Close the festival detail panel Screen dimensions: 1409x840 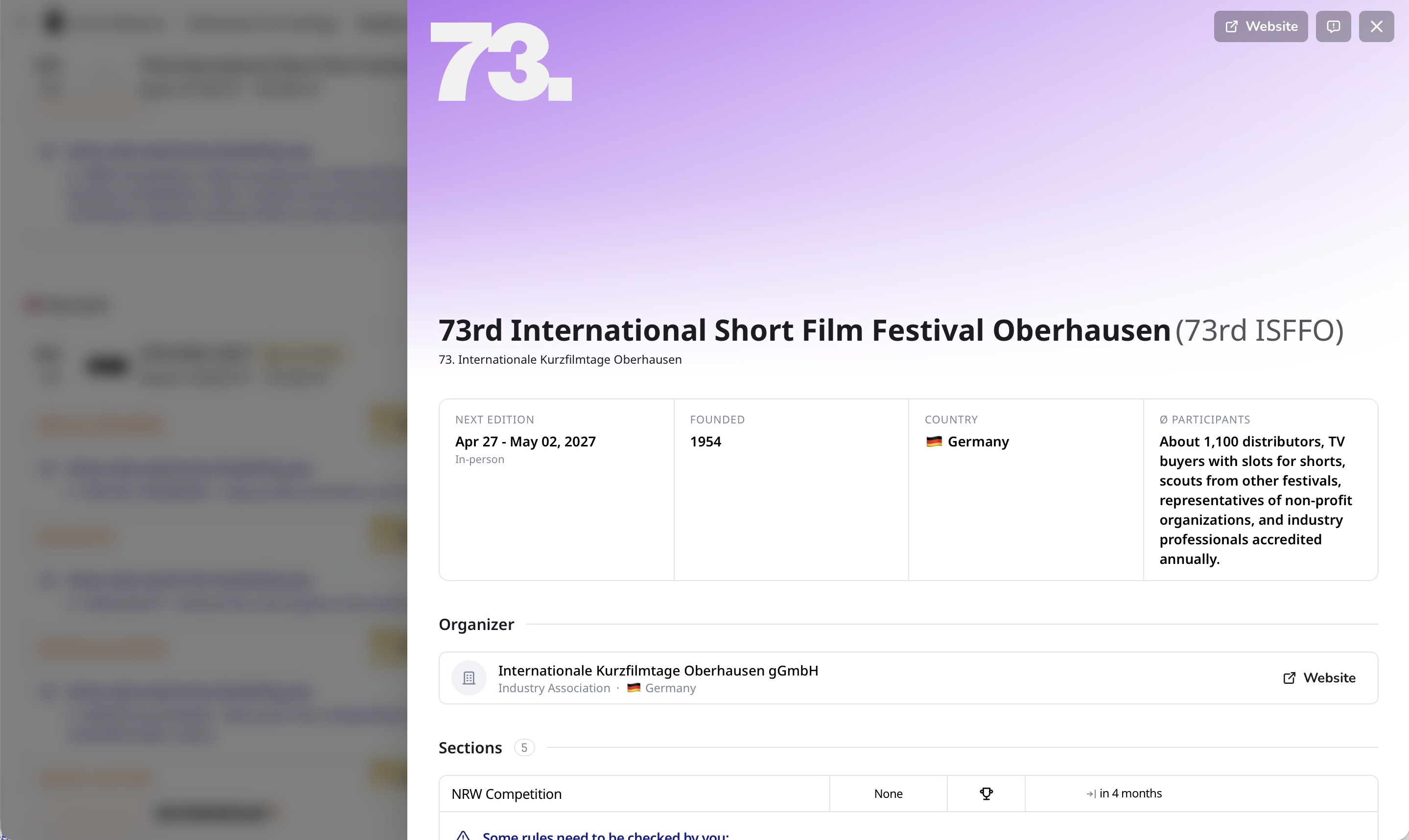pos(1376,26)
